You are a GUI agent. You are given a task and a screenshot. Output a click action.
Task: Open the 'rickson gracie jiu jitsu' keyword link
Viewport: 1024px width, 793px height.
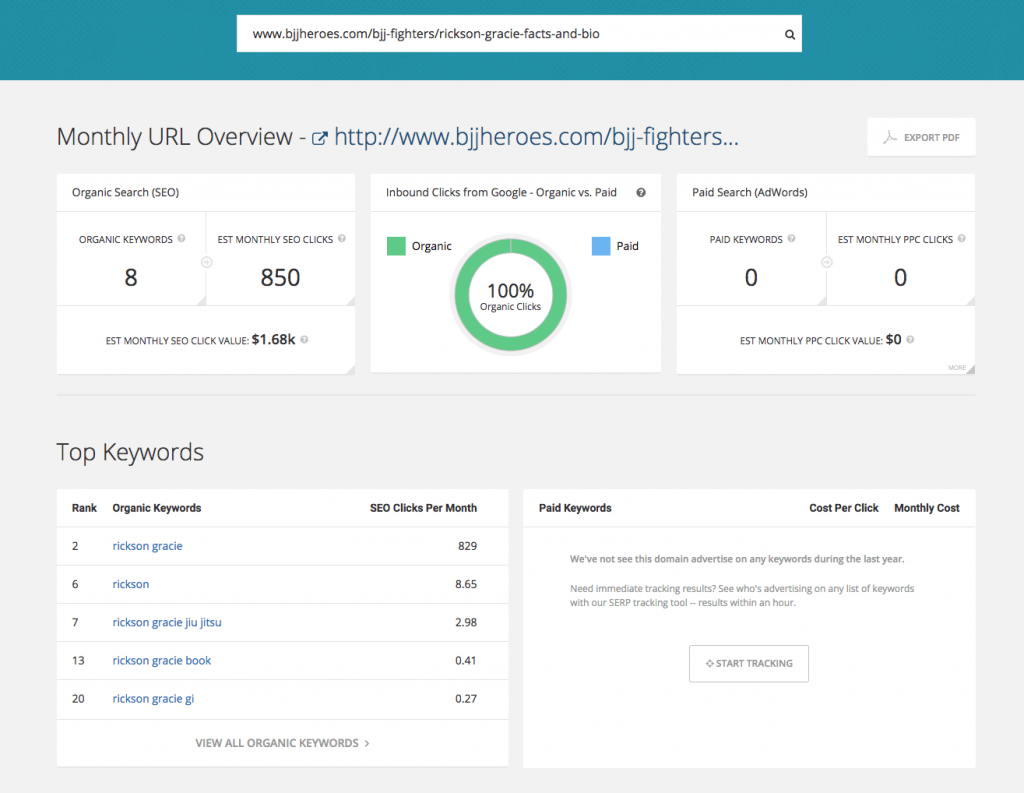click(167, 622)
